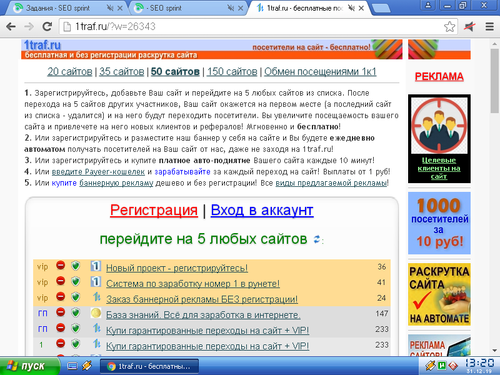Image resolution: width=500 pixels, height=375 pixels.
Task: Click the browser Forward arrow
Action: point(29,27)
